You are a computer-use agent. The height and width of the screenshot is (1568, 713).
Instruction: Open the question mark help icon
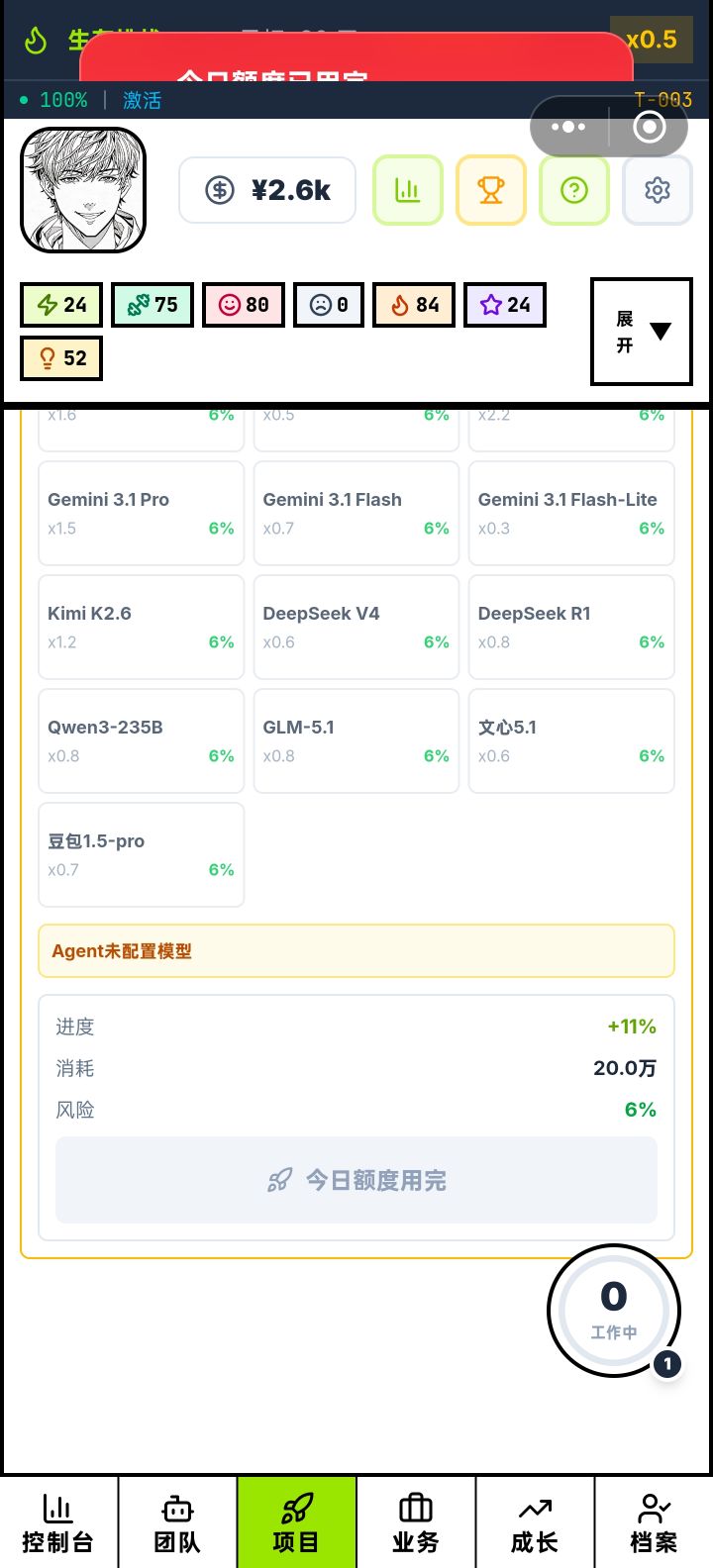(x=574, y=190)
